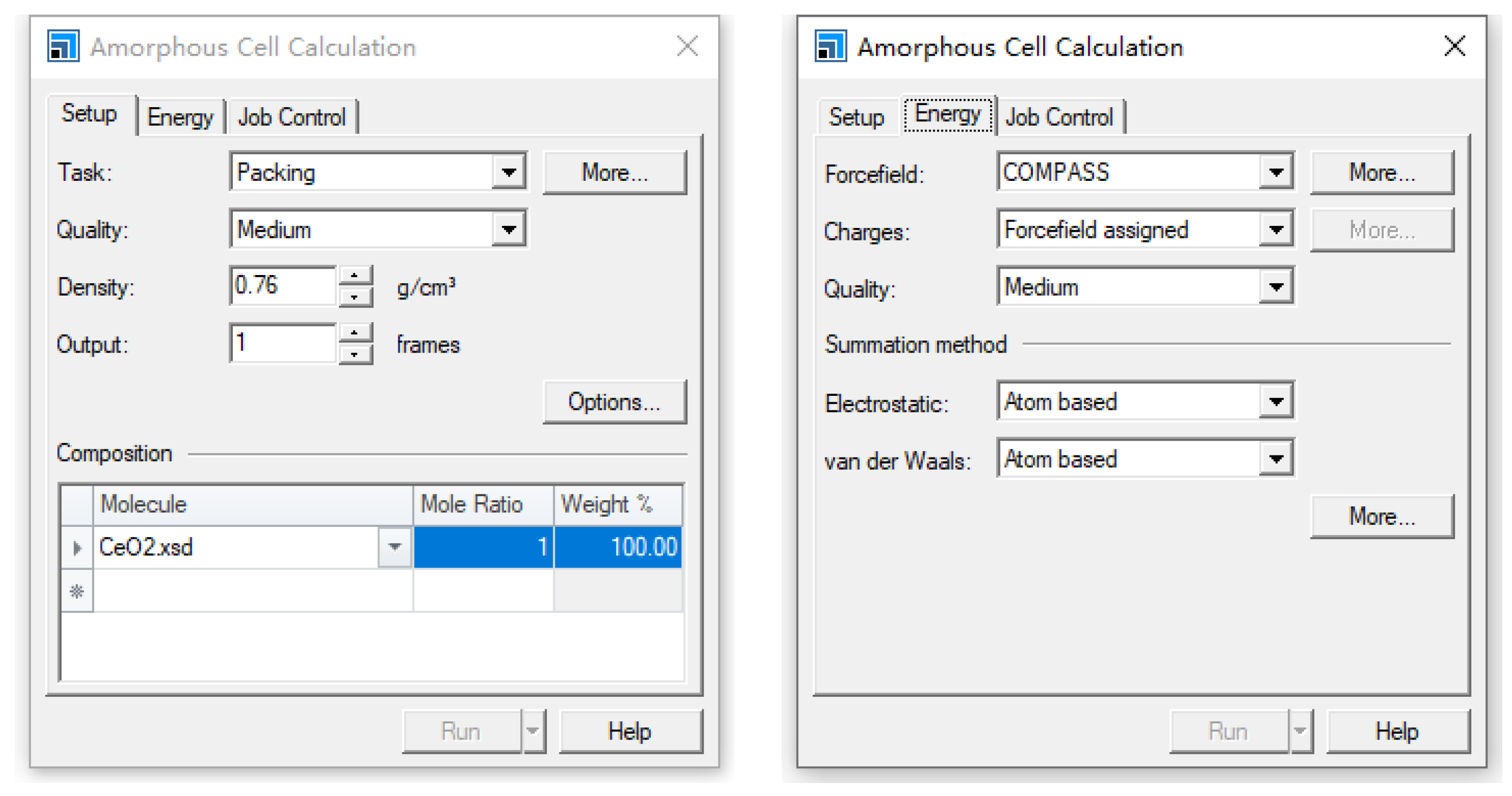Select the Mole Ratio cell for CeO2.xsd
Viewport: 1512px width, 796px height.
pyautogui.click(x=483, y=546)
